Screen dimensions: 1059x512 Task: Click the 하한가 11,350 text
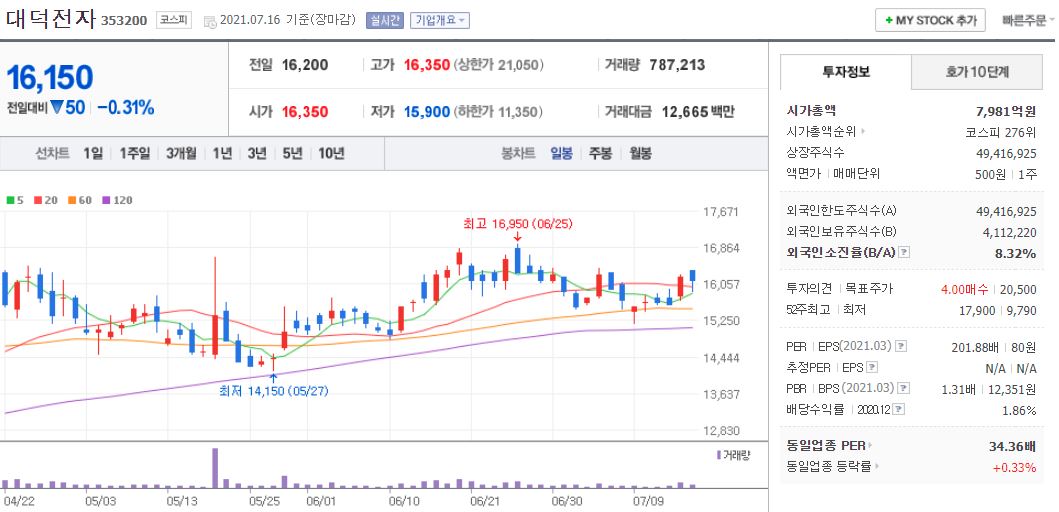pos(498,111)
